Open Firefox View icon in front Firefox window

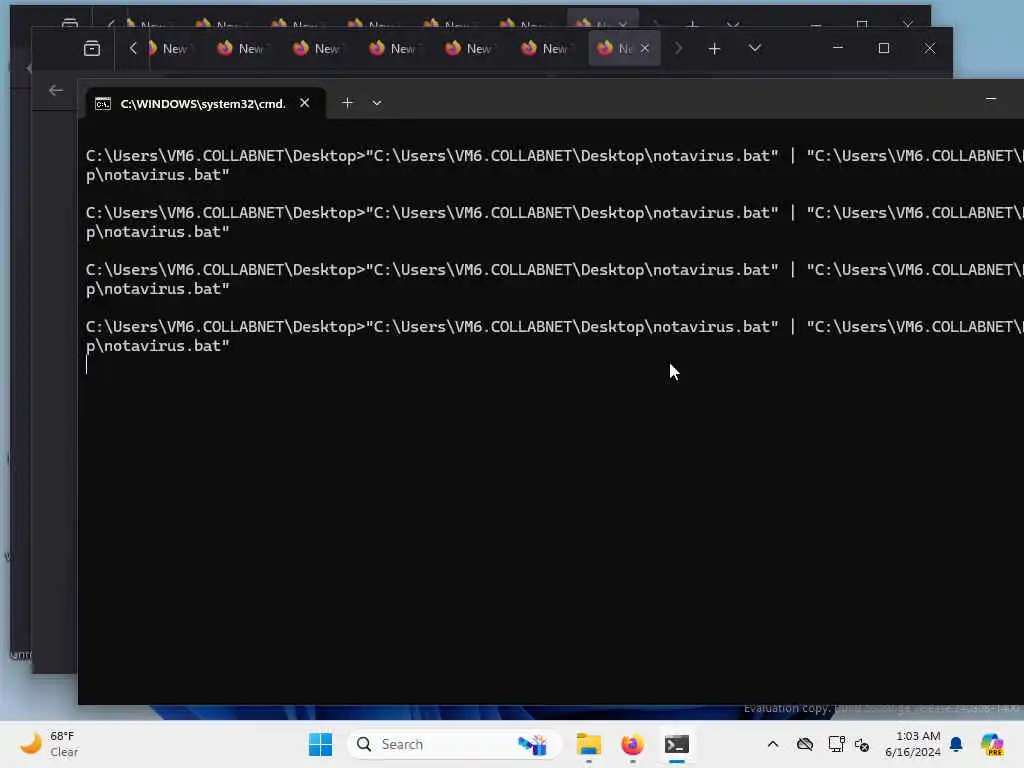tap(92, 48)
